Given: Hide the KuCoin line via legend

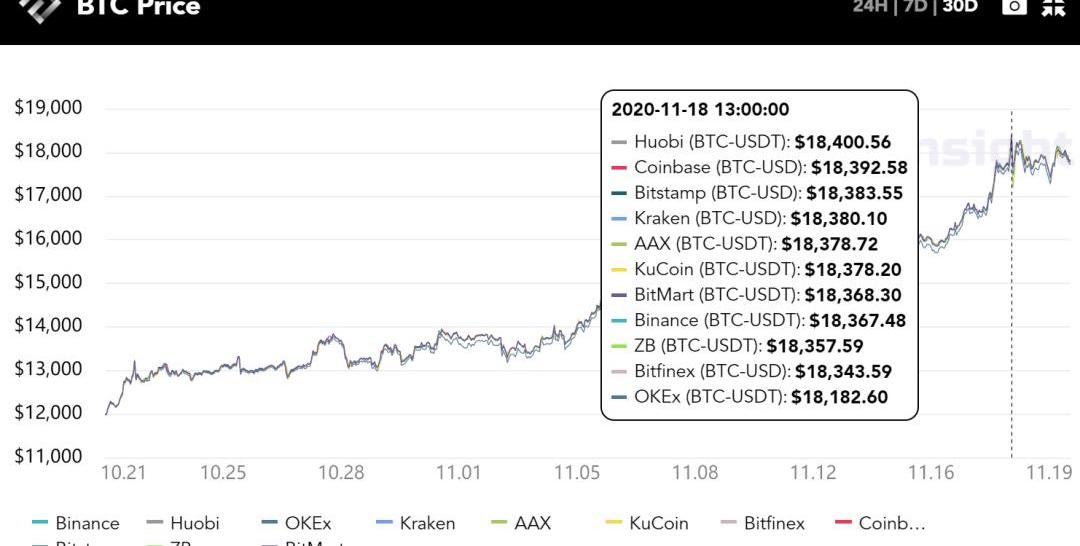Looking at the screenshot, I should tap(657, 523).
